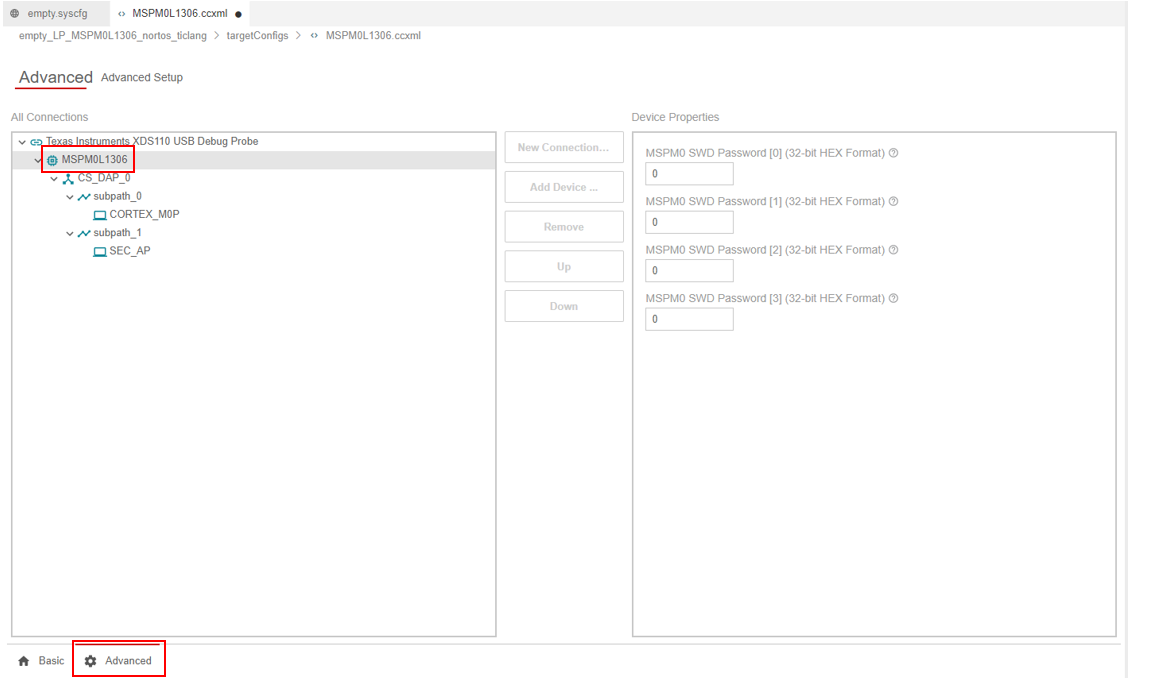The height and width of the screenshot is (678, 1157).
Task: Click the link icon beside XDS110 Debug Probe
Action: (36, 142)
